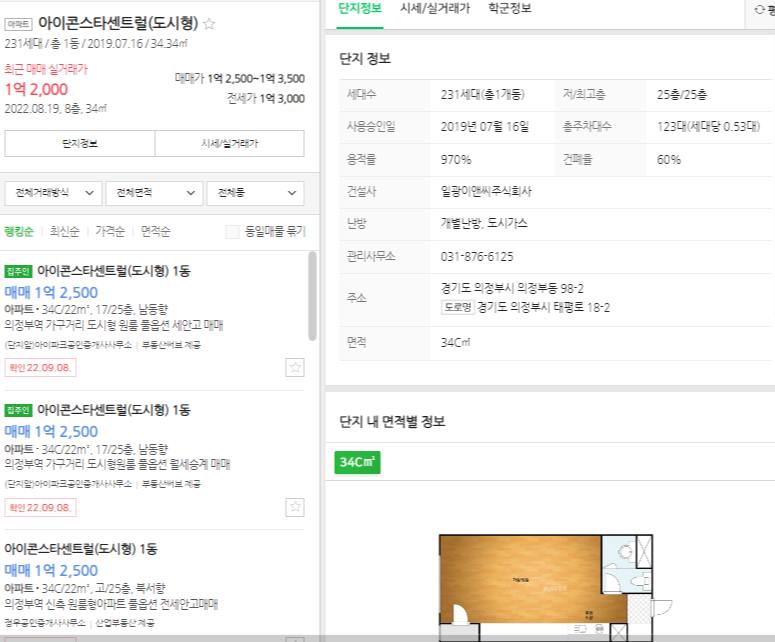Click the 단지정보 button in the left panel
The image size is (775, 642).
click(x=80, y=143)
